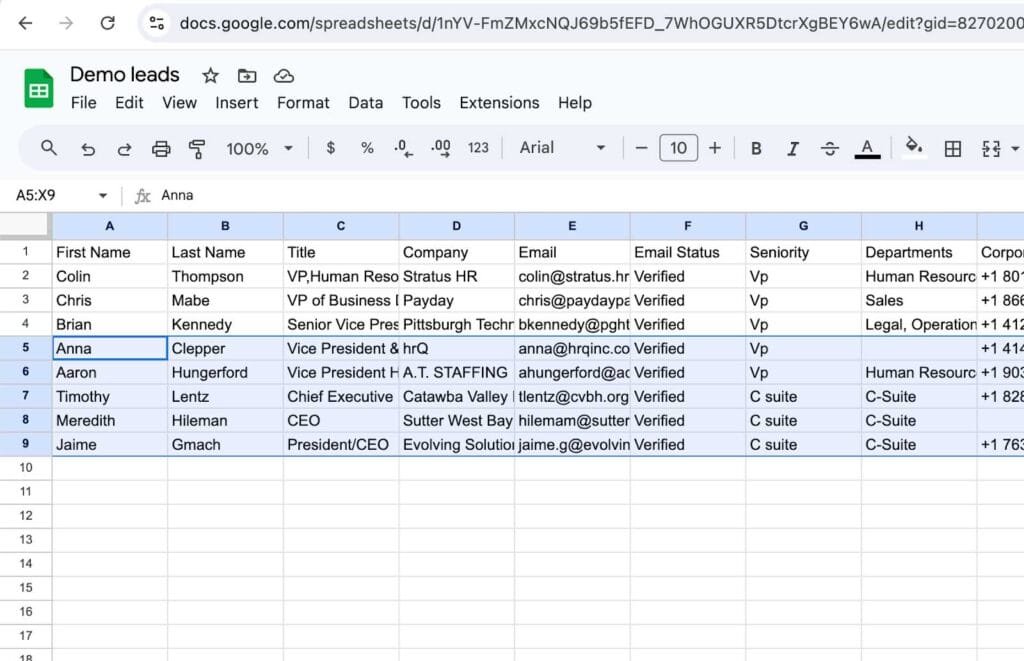Increase decimal places
This screenshot has width=1024, height=661.
pyautogui.click(x=440, y=147)
